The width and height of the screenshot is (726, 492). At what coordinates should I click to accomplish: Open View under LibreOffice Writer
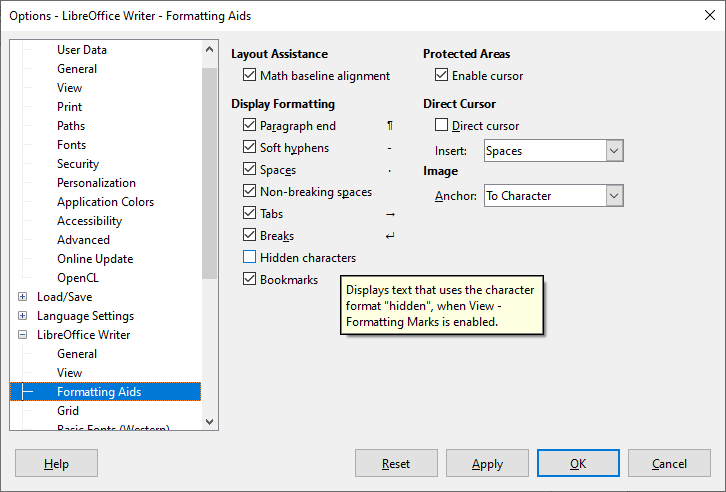pos(69,373)
